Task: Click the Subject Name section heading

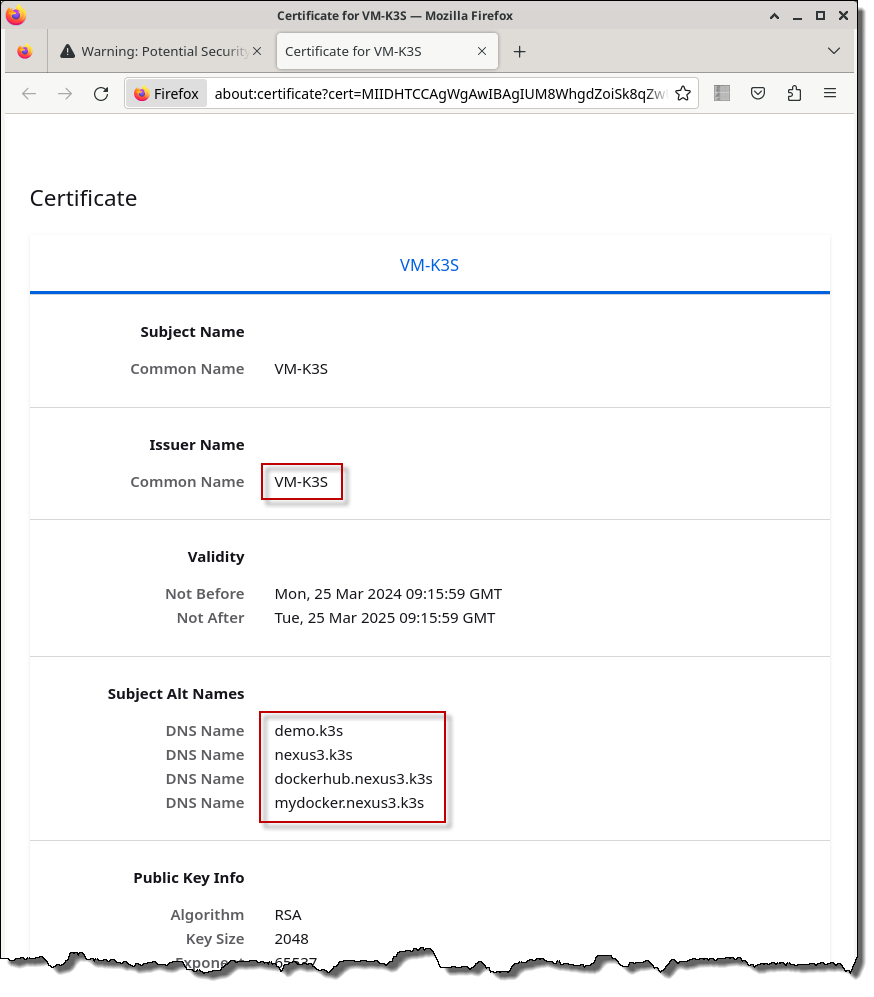Action: click(192, 332)
